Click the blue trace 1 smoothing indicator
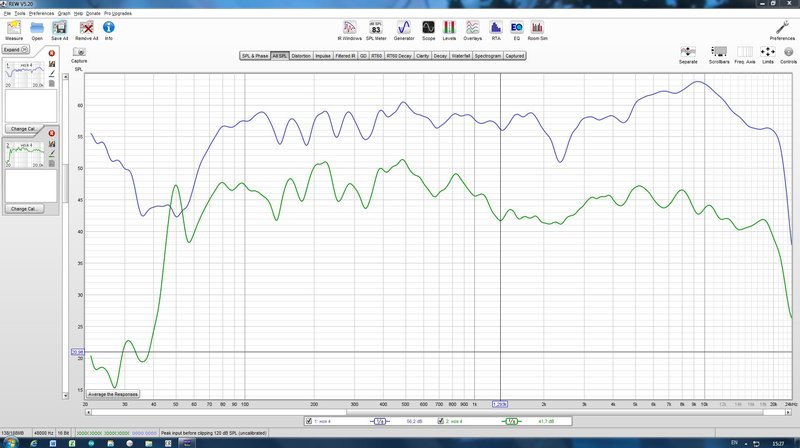Screen dimensions: 800x448 380,421
